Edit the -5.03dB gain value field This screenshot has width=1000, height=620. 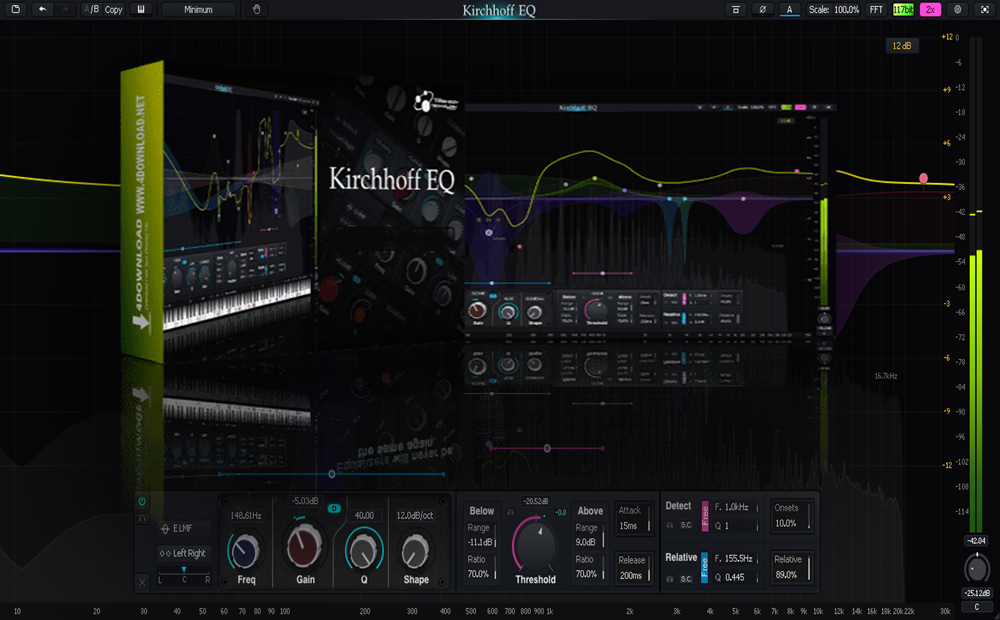pyautogui.click(x=305, y=501)
